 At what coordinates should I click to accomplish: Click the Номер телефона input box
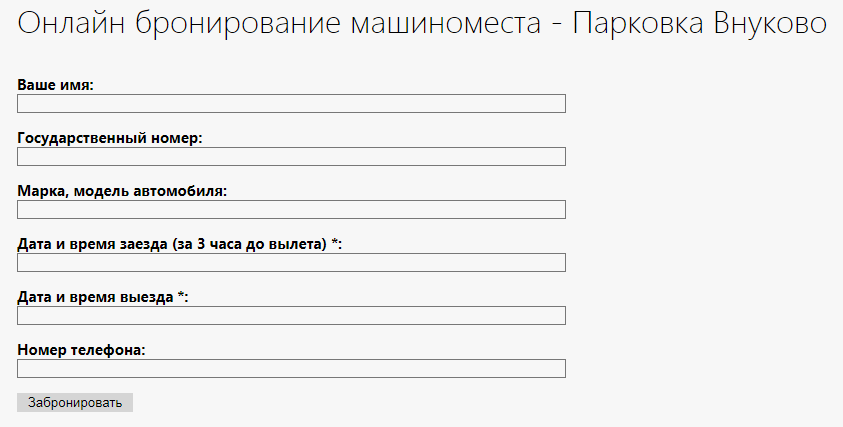[291, 368]
